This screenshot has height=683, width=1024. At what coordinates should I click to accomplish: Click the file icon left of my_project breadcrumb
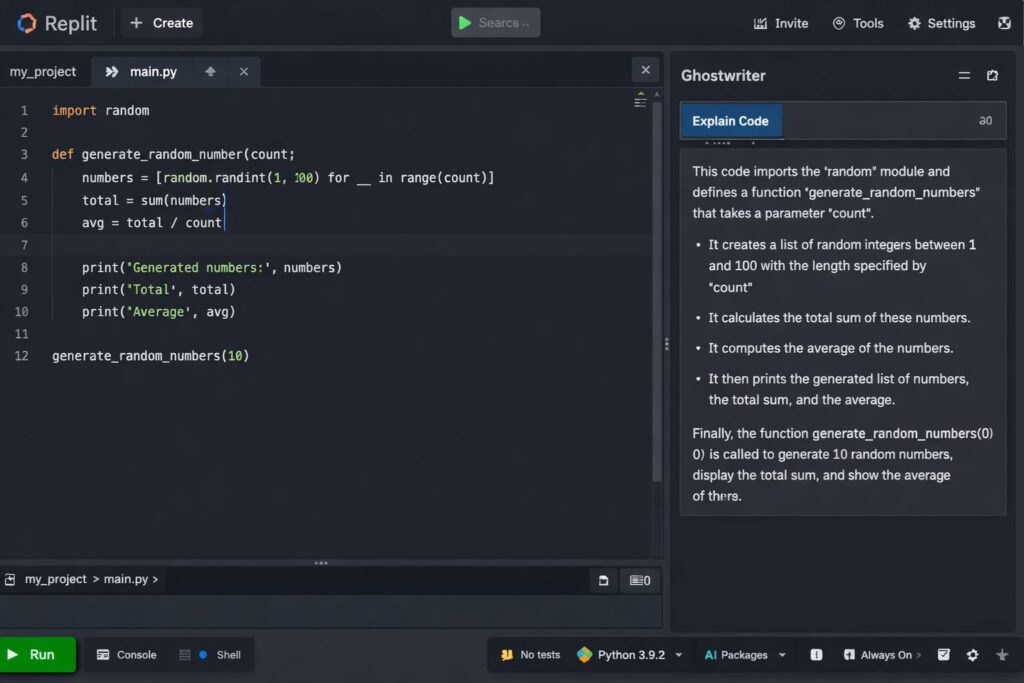10,579
